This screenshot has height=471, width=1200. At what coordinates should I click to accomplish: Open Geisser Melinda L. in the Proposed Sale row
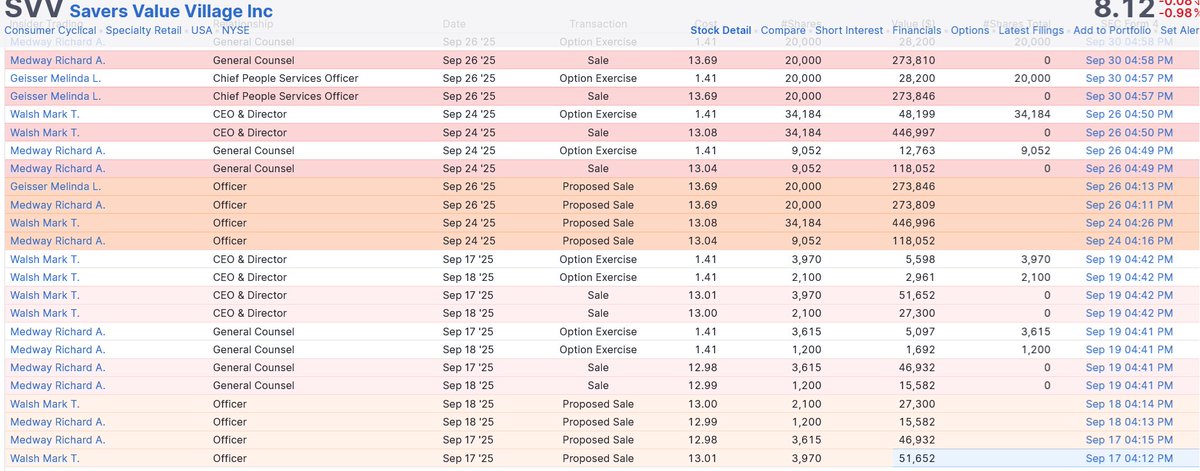55,186
